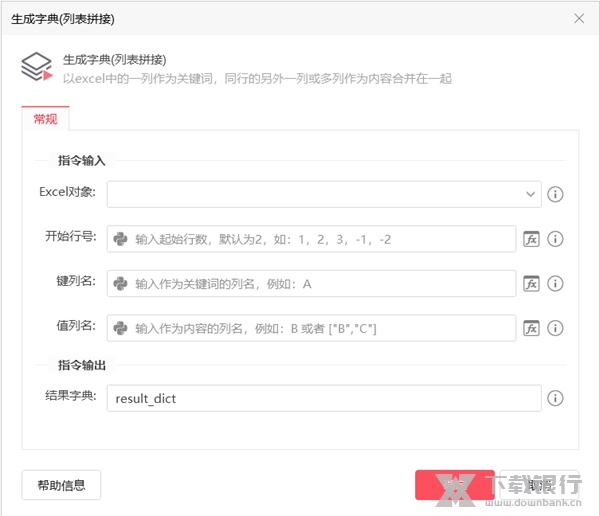Open fx expression editor for 值列名
The width and height of the screenshot is (600, 516).
[532, 328]
